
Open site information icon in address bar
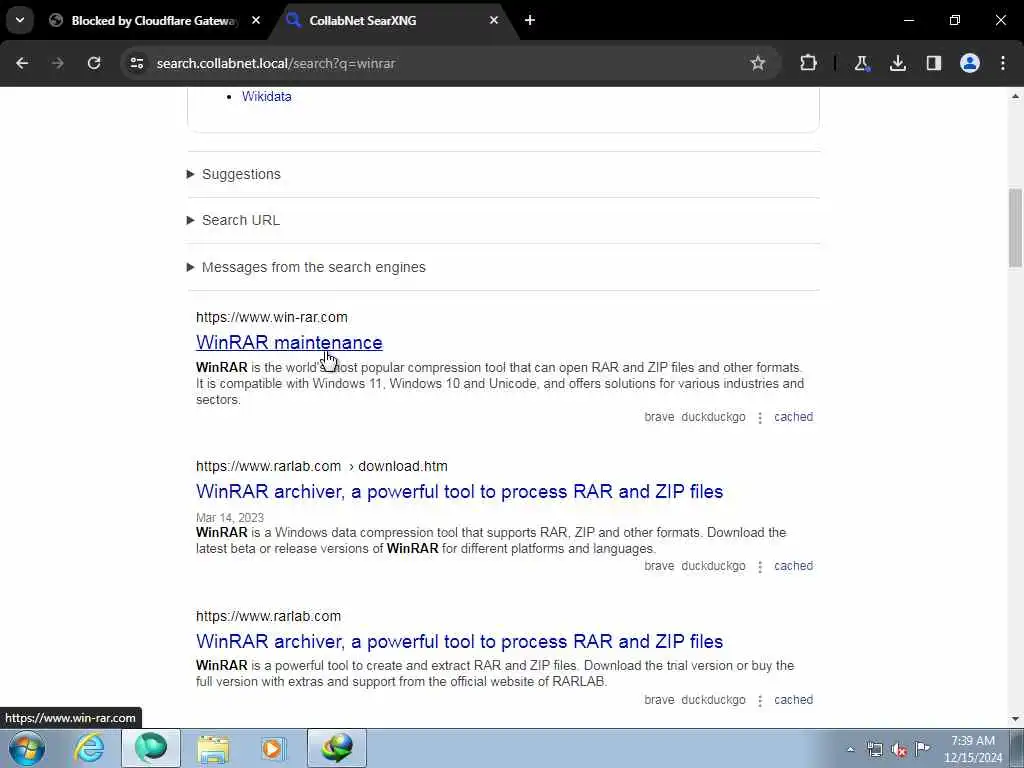[x=136, y=63]
